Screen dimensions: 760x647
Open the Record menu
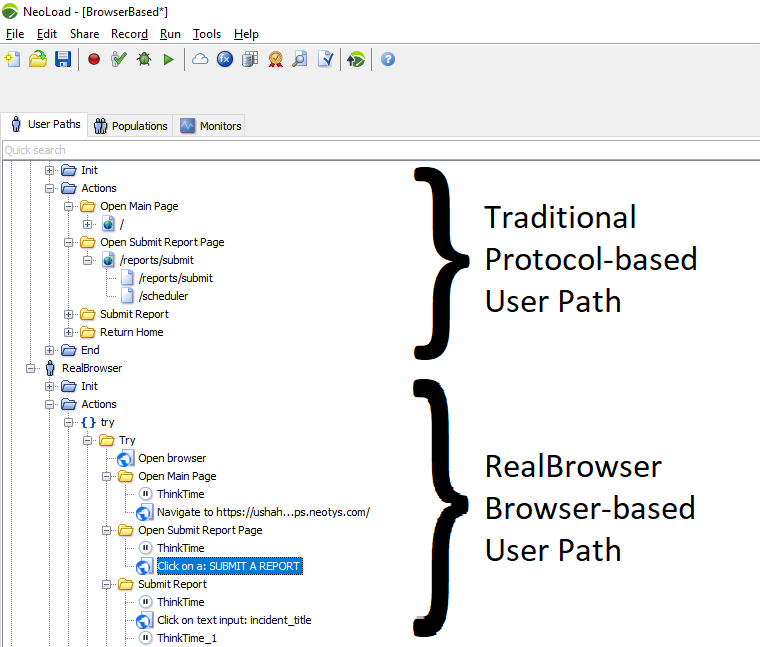(129, 34)
